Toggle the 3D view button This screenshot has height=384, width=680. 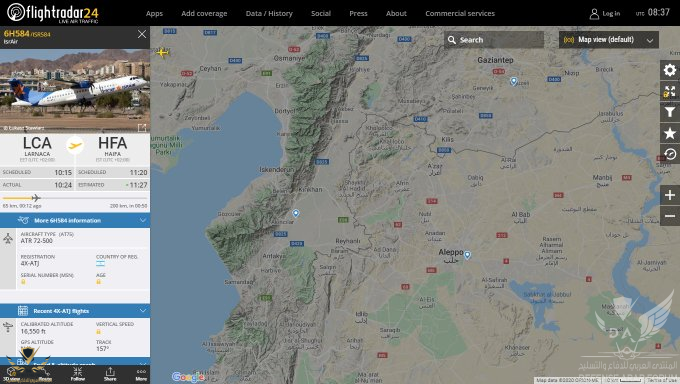tap(12, 374)
